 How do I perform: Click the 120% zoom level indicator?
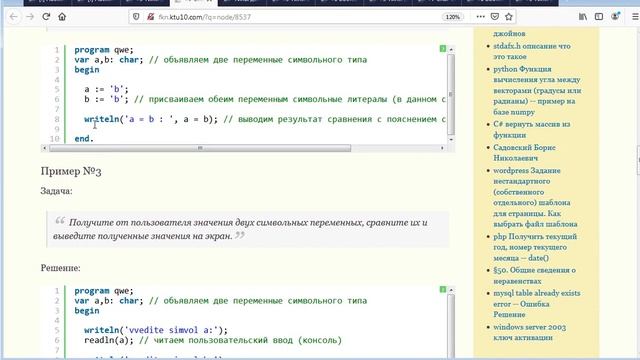(452, 17)
